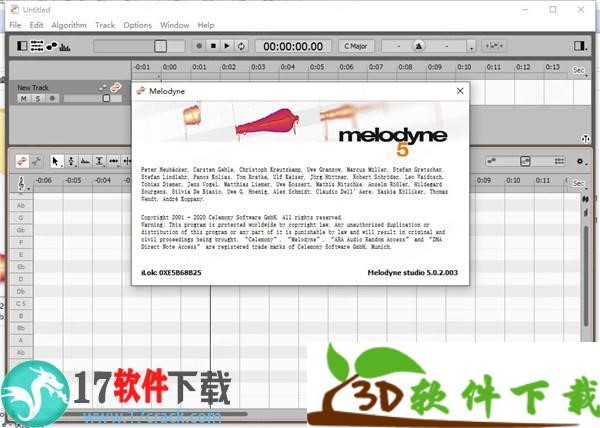
Task: Click the Gb row in pitch ruler
Action: 21,230
